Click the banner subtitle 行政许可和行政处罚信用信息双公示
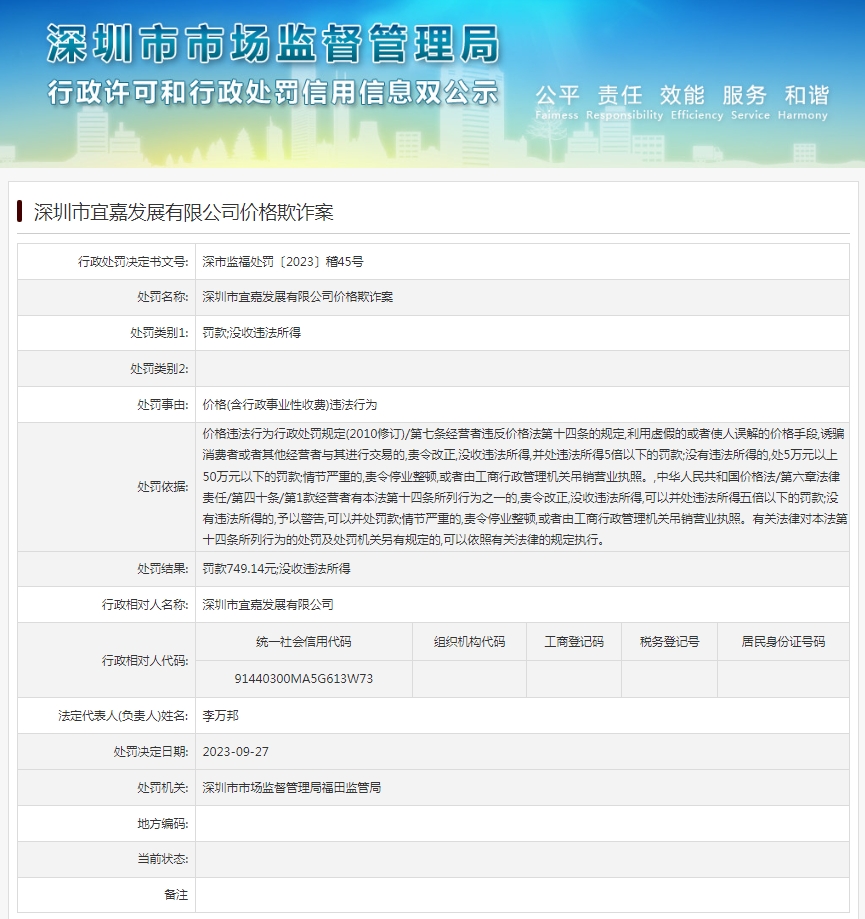The width and height of the screenshot is (865, 919). point(273,93)
